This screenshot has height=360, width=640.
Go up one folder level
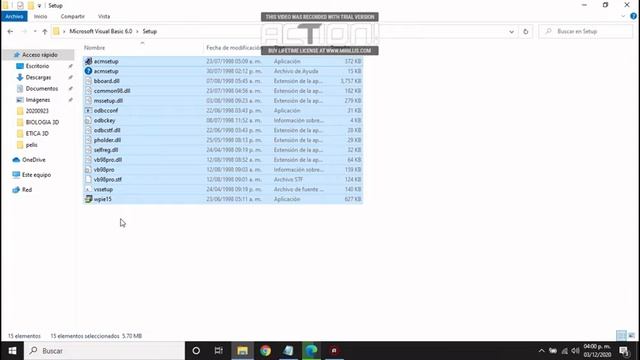(x=45, y=31)
